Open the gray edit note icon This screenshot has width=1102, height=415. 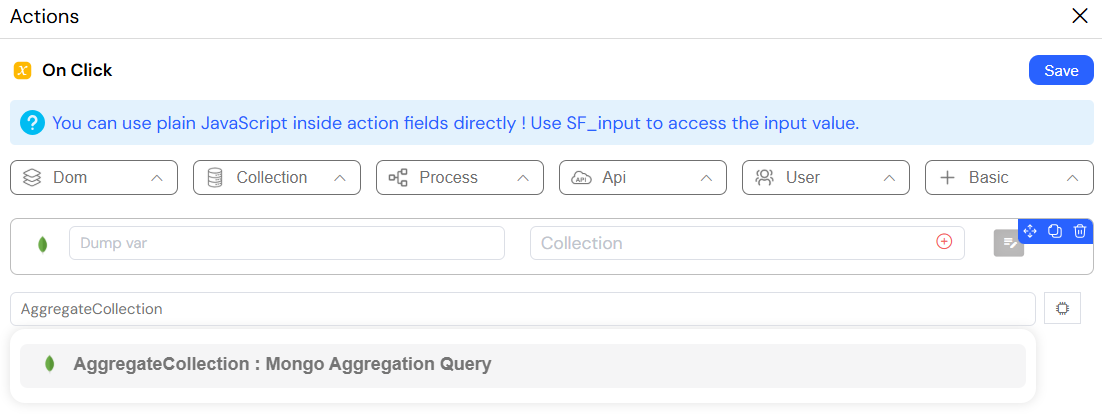point(1009,243)
